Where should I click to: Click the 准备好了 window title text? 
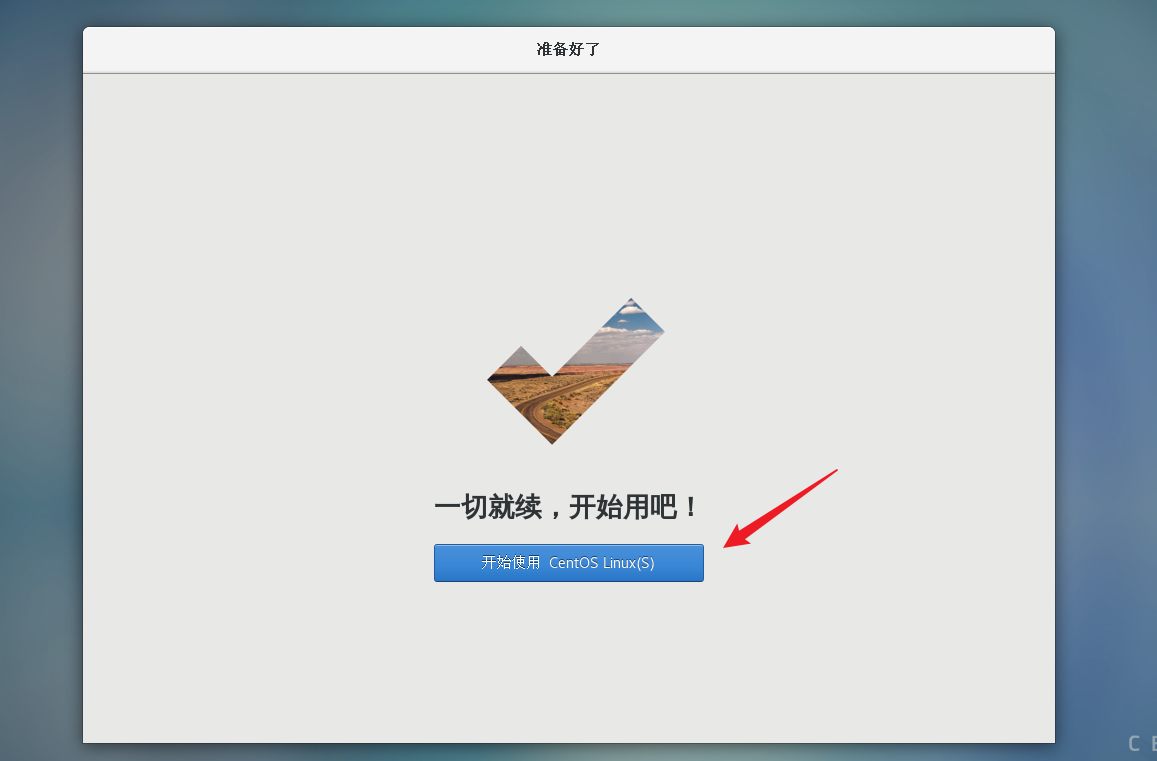(x=568, y=49)
